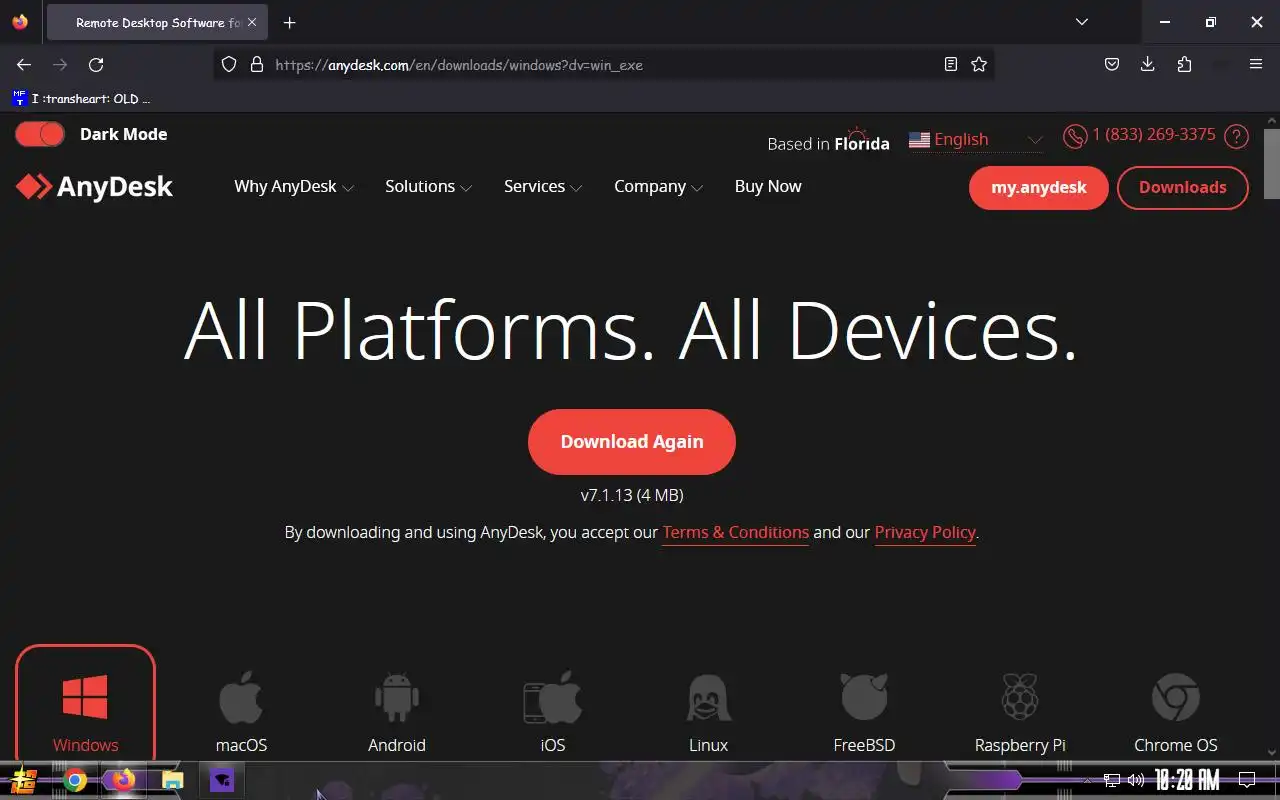
Task: Select the Remote Desktop Software tab
Action: 157,22
